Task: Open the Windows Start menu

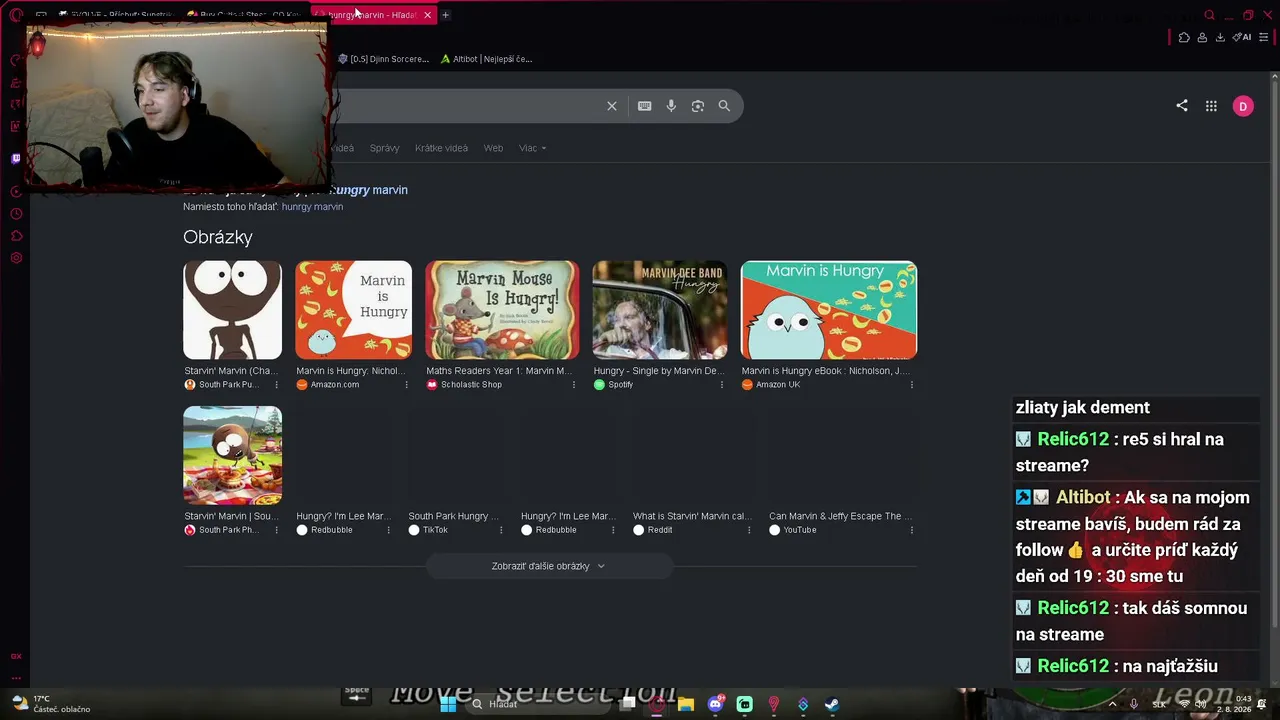Action: click(448, 704)
